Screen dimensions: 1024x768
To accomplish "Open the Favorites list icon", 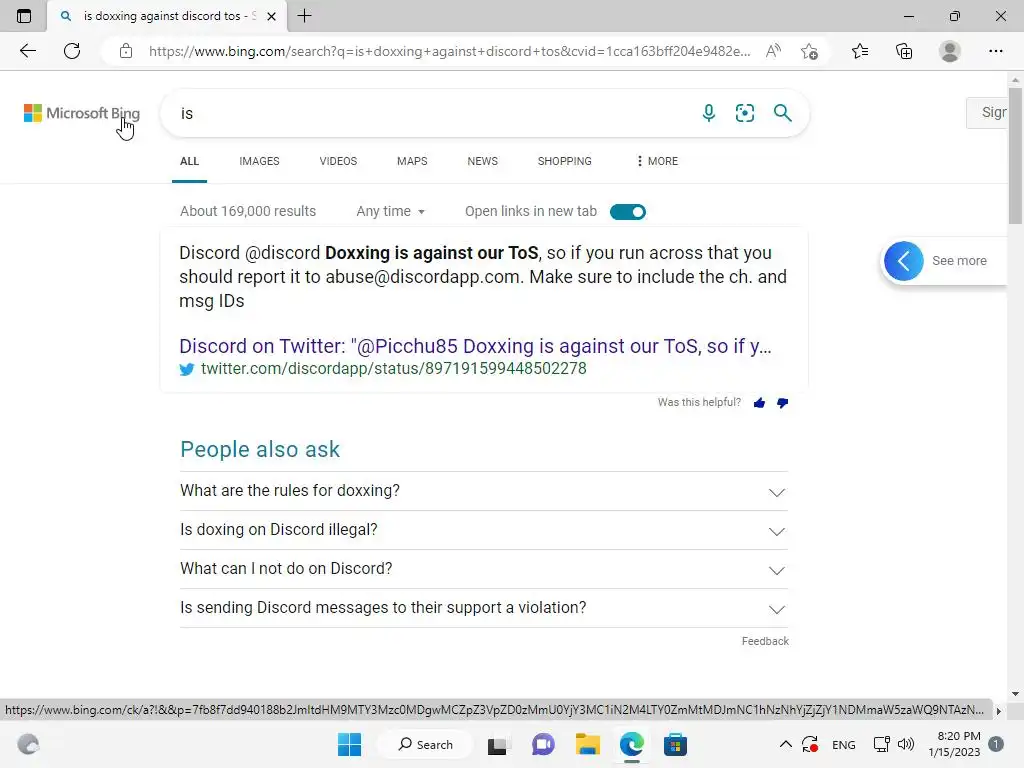I will [x=860, y=51].
